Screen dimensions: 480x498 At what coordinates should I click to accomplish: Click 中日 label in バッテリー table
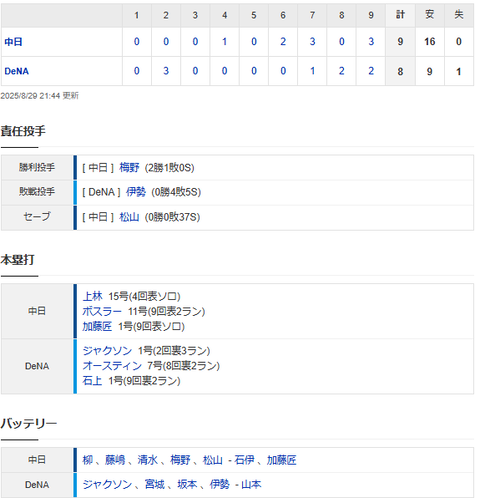(x=37, y=460)
